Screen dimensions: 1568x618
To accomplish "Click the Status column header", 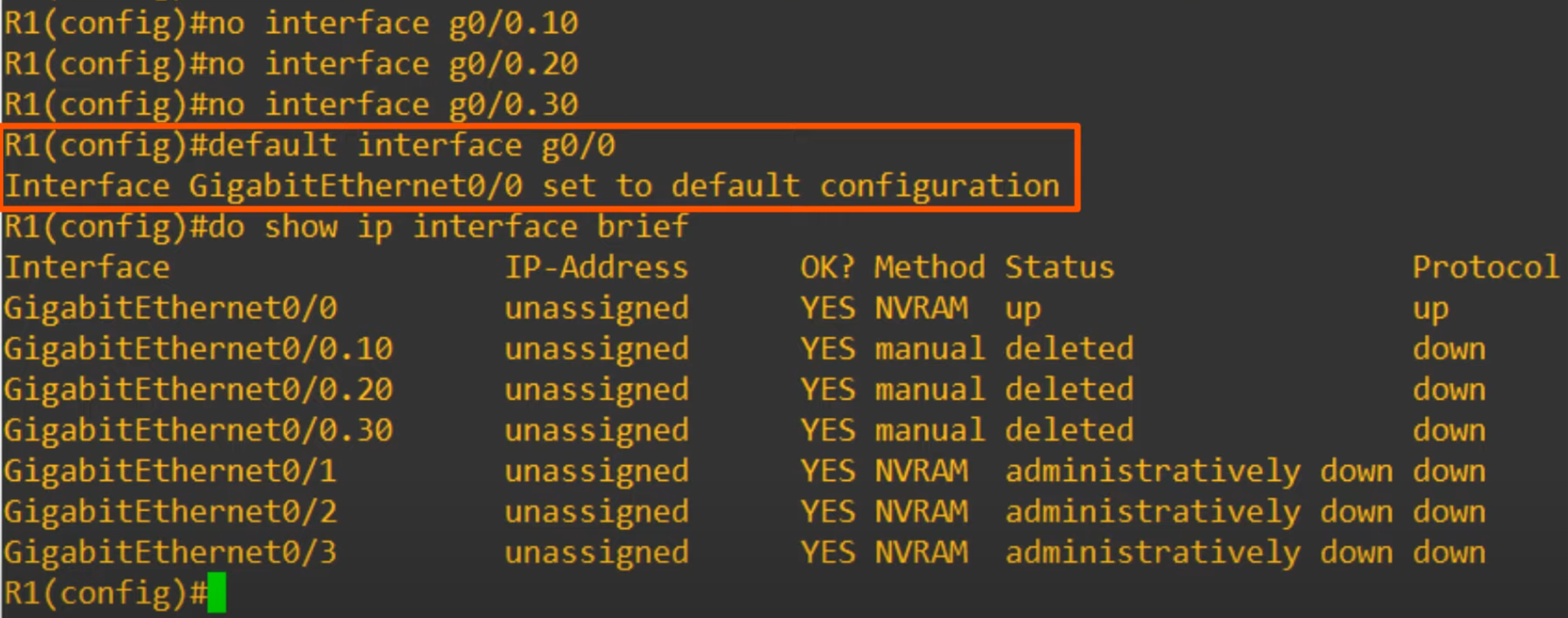I will coord(1060,268).
